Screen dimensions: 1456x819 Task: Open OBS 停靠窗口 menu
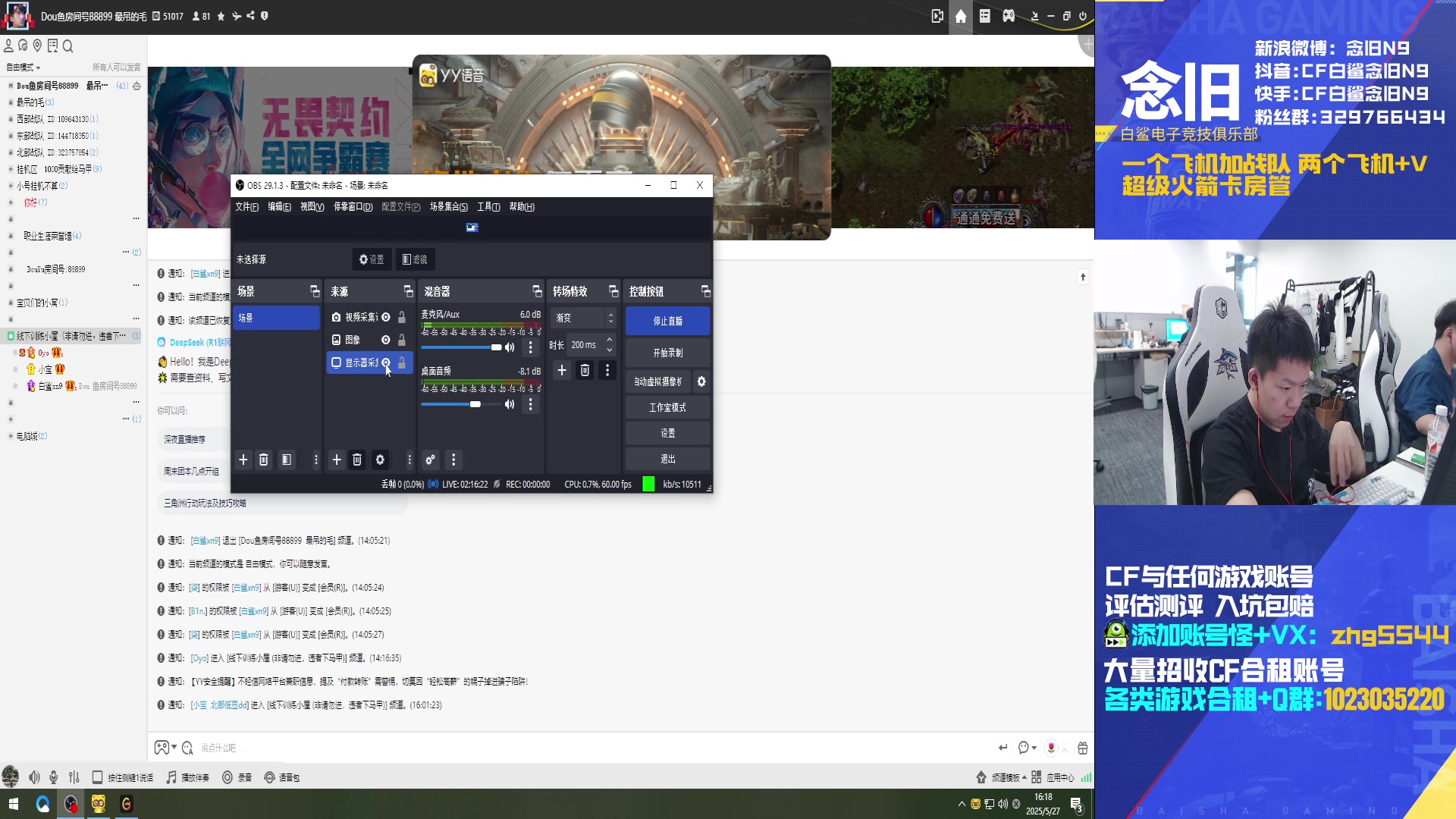coord(353,206)
